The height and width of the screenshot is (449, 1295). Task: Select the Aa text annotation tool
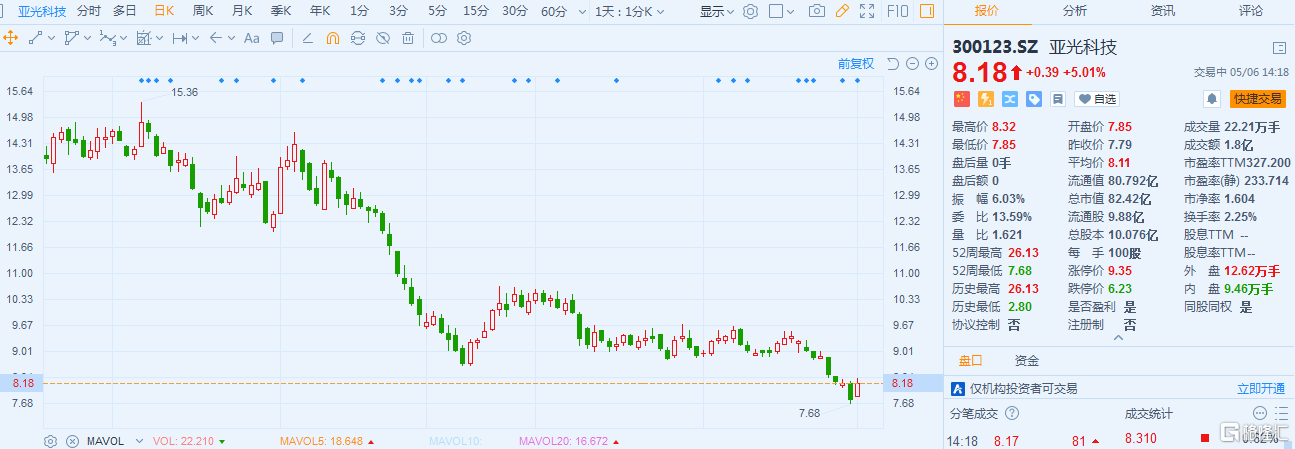click(252, 38)
